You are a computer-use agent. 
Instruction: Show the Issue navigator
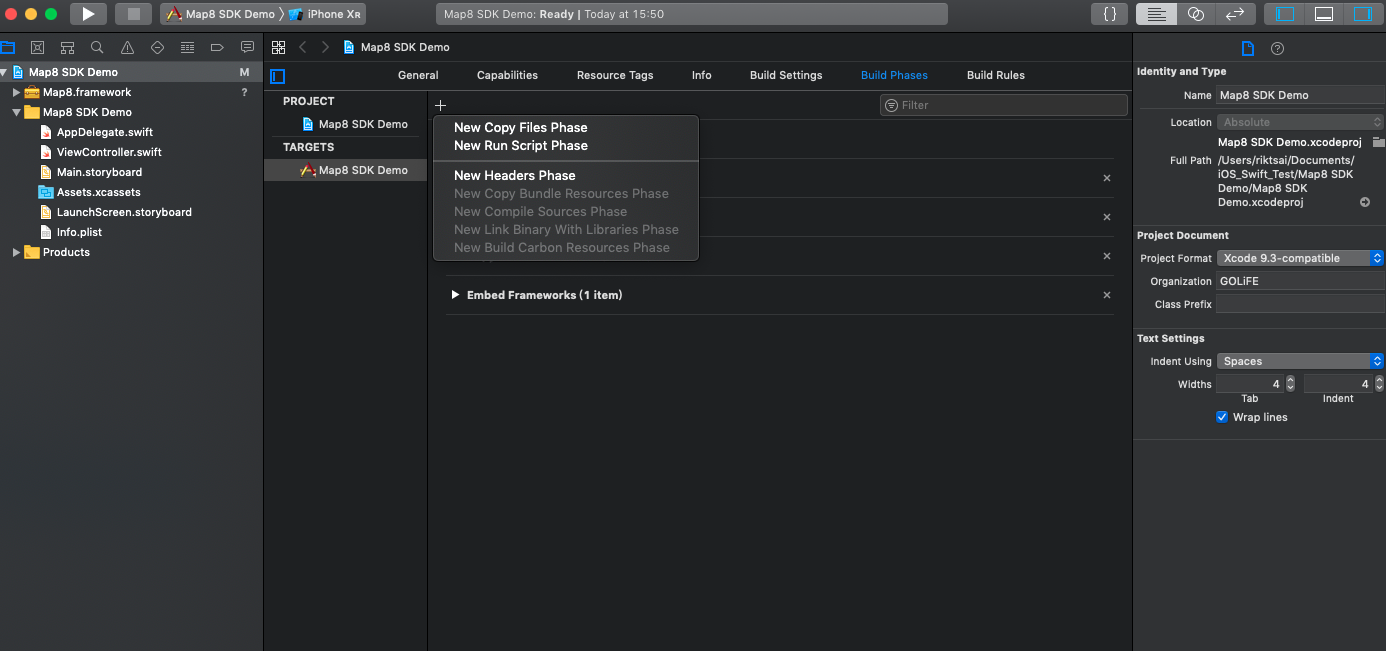pos(127,47)
